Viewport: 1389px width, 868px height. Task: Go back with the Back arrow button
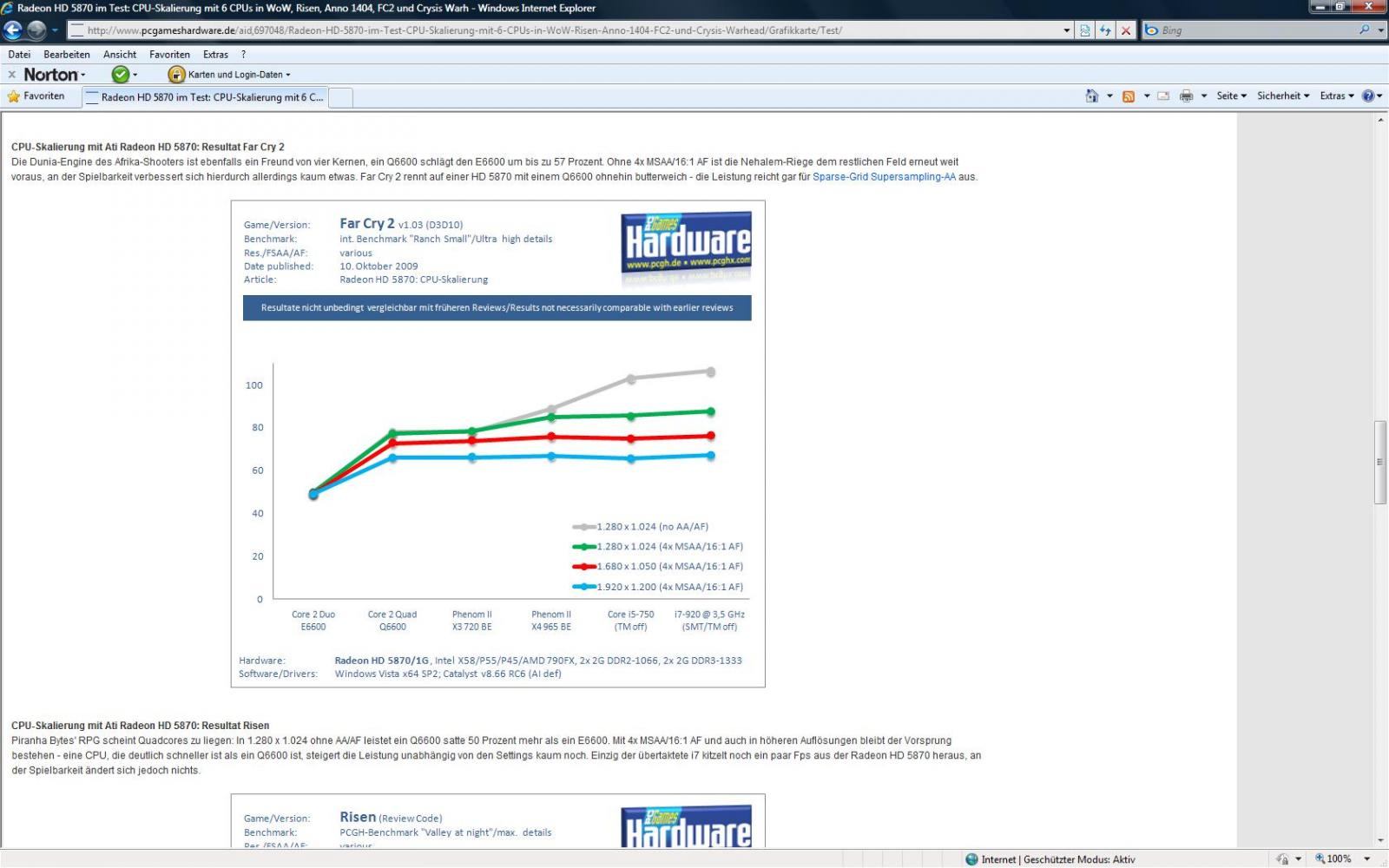click(x=13, y=30)
